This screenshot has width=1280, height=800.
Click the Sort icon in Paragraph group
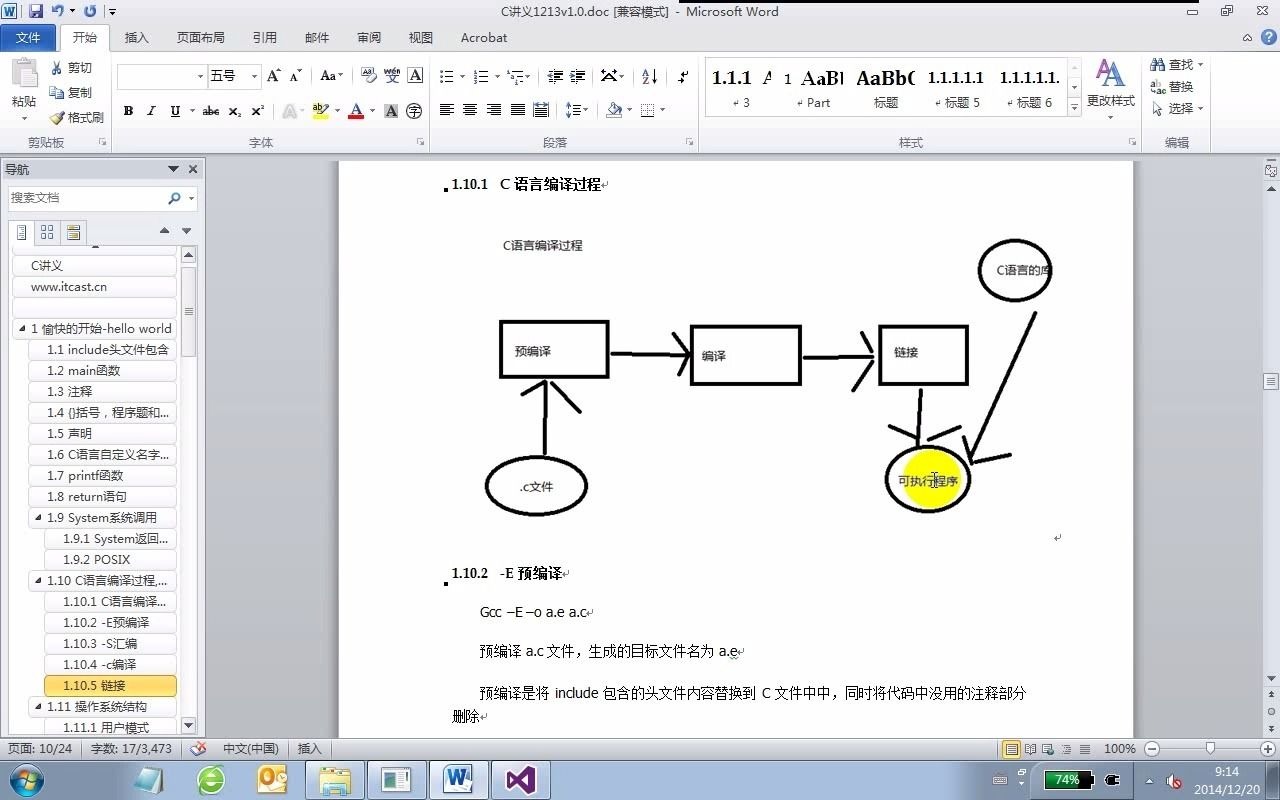click(649, 77)
